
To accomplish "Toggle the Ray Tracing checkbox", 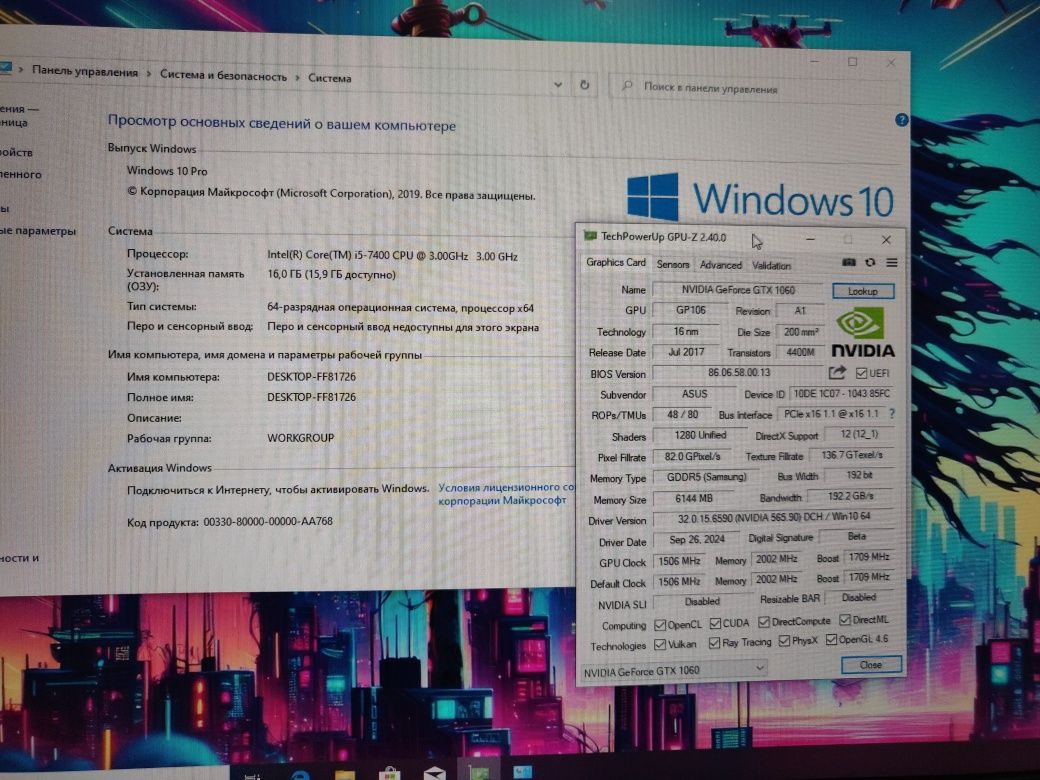I will [714, 643].
